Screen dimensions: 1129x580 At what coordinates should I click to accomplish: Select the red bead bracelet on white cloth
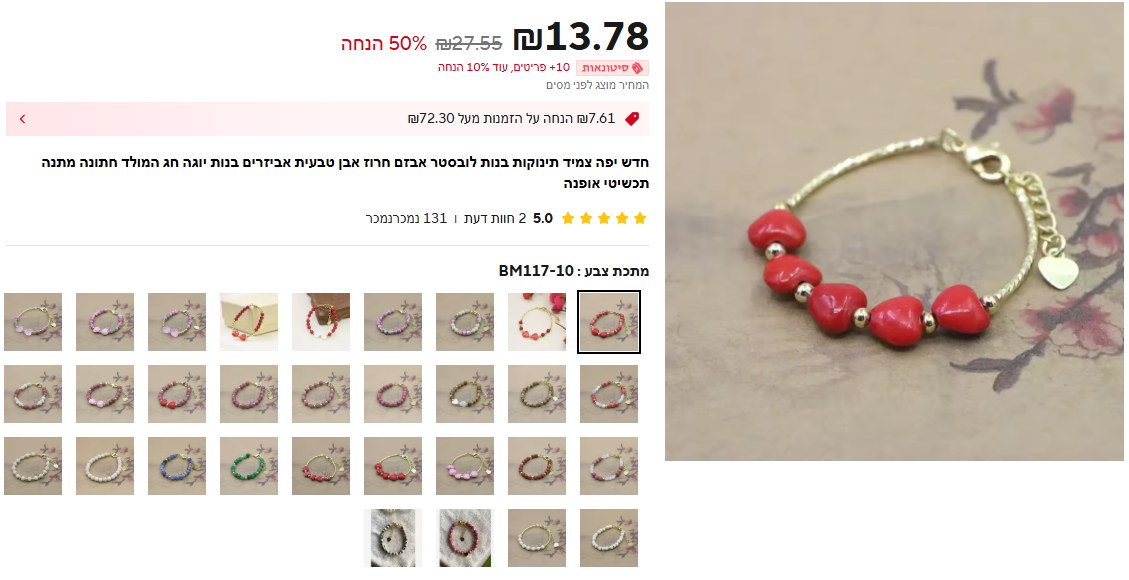click(465, 538)
